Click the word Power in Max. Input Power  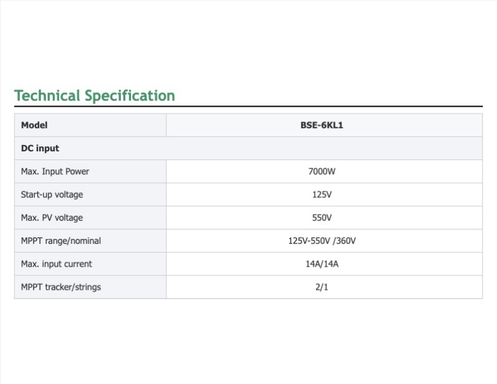coord(77,171)
